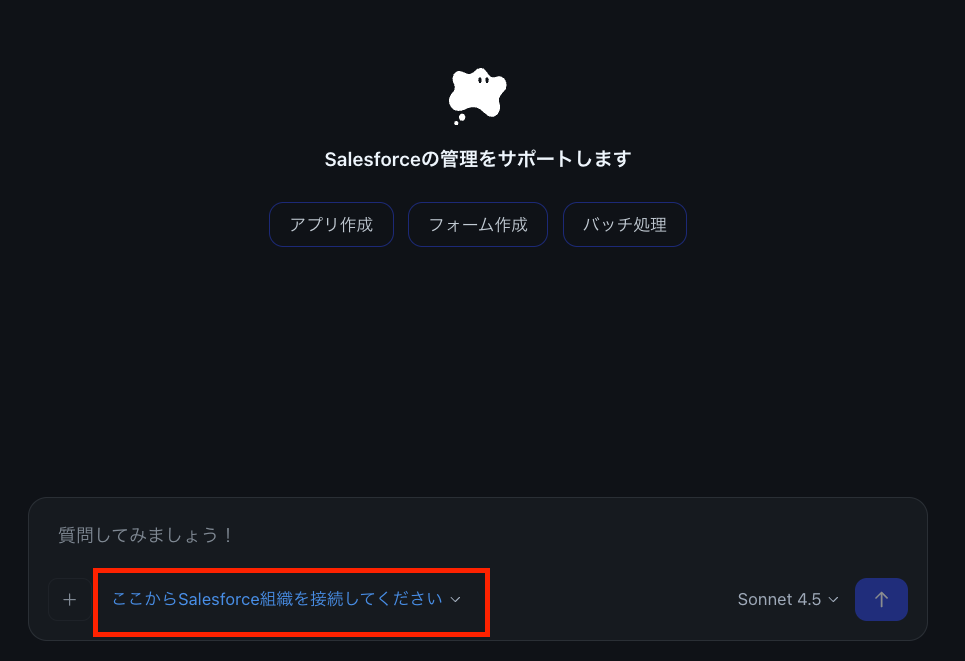The width and height of the screenshot is (965, 661).
Task: Open the Salesforce組織 connection dropdown
Action: 286,599
